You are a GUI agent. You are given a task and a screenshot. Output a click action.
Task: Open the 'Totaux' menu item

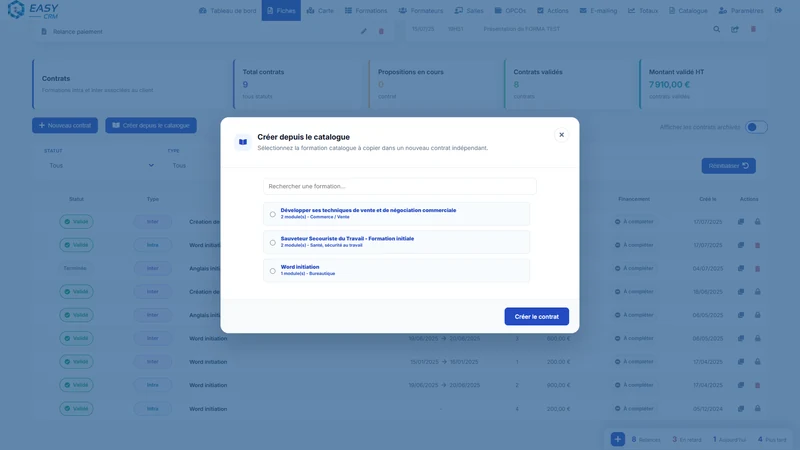[x=643, y=10]
